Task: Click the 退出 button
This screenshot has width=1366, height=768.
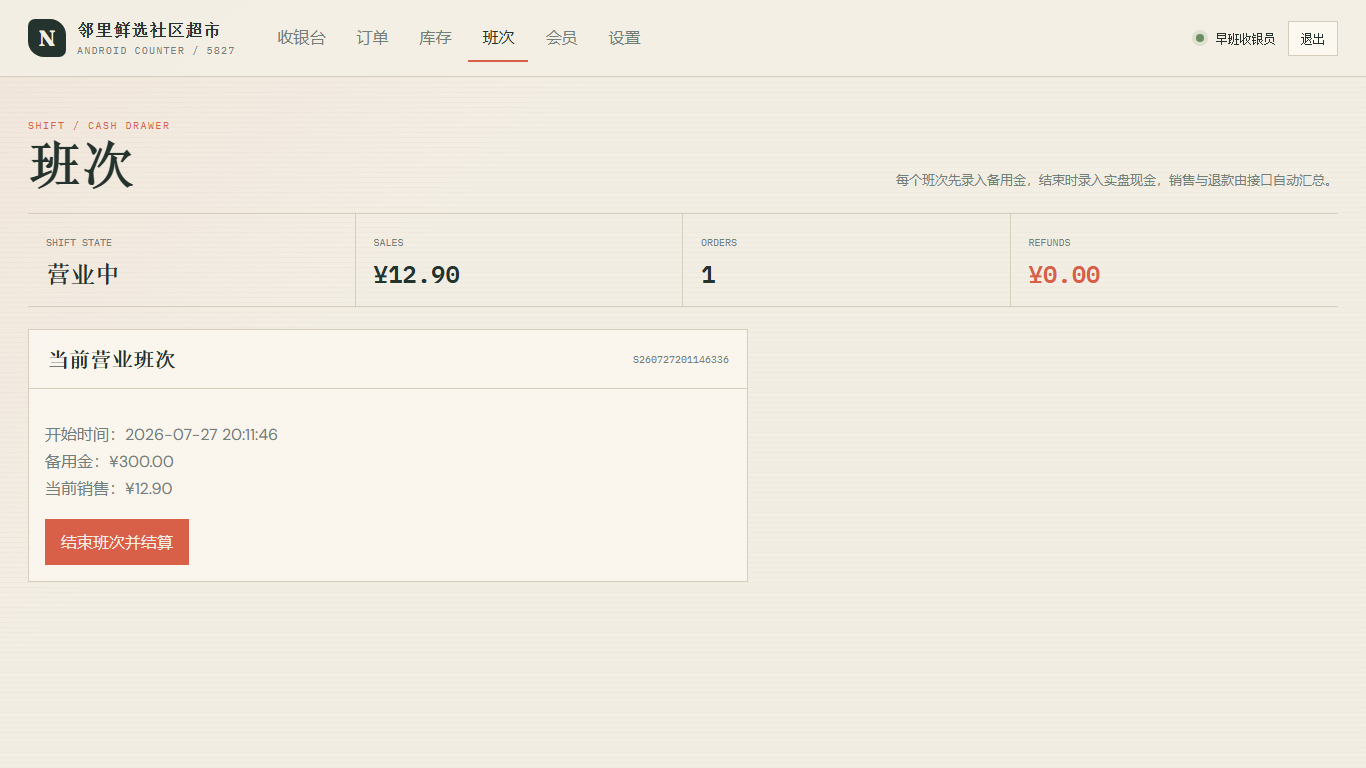Action: tap(1313, 39)
